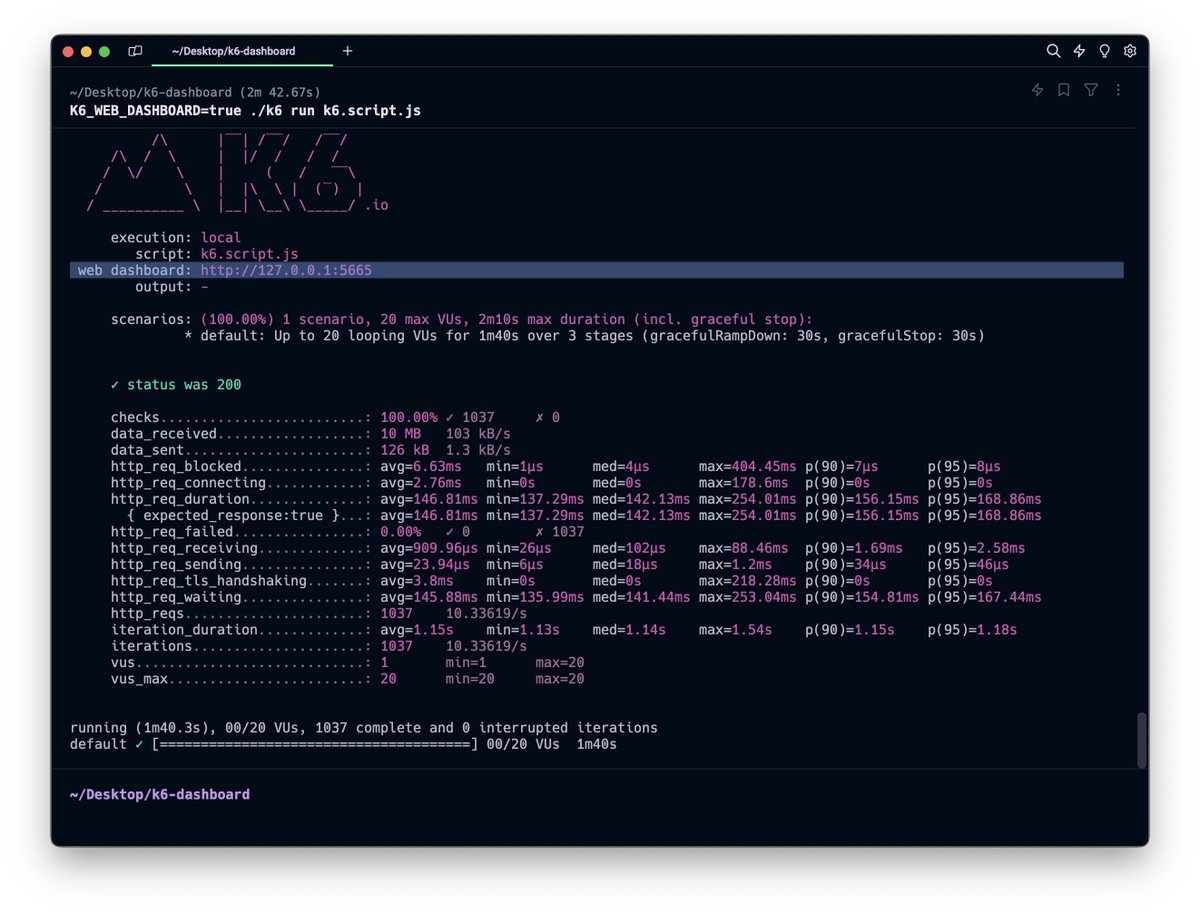
Task: Click the http_req_duration metric row label
Action: (x=180, y=499)
